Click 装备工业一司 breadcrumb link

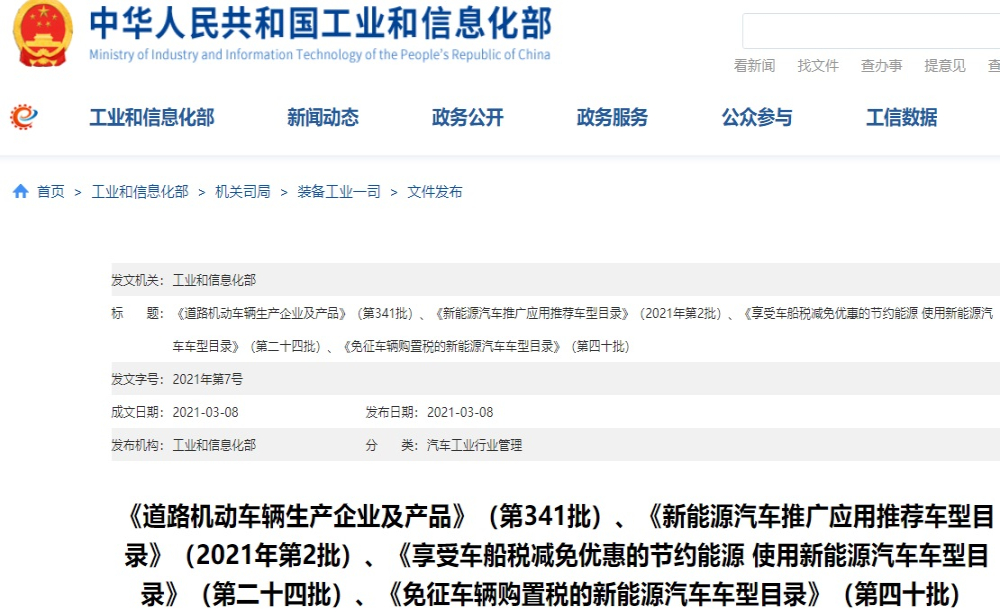(x=339, y=191)
